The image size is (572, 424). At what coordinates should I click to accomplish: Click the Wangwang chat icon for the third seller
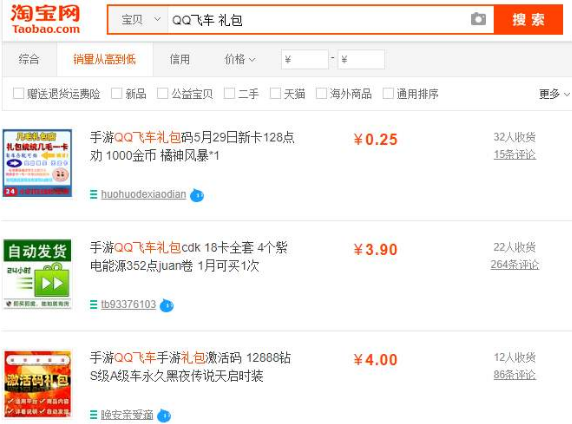pos(164,415)
